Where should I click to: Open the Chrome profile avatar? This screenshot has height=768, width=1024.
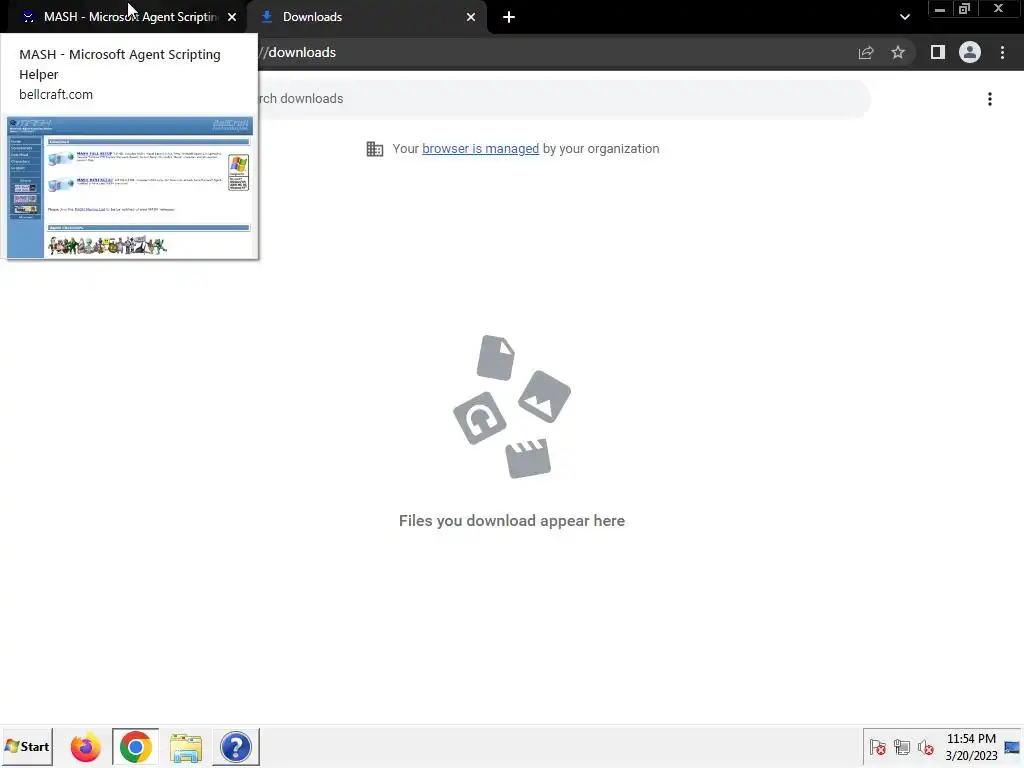(970, 52)
